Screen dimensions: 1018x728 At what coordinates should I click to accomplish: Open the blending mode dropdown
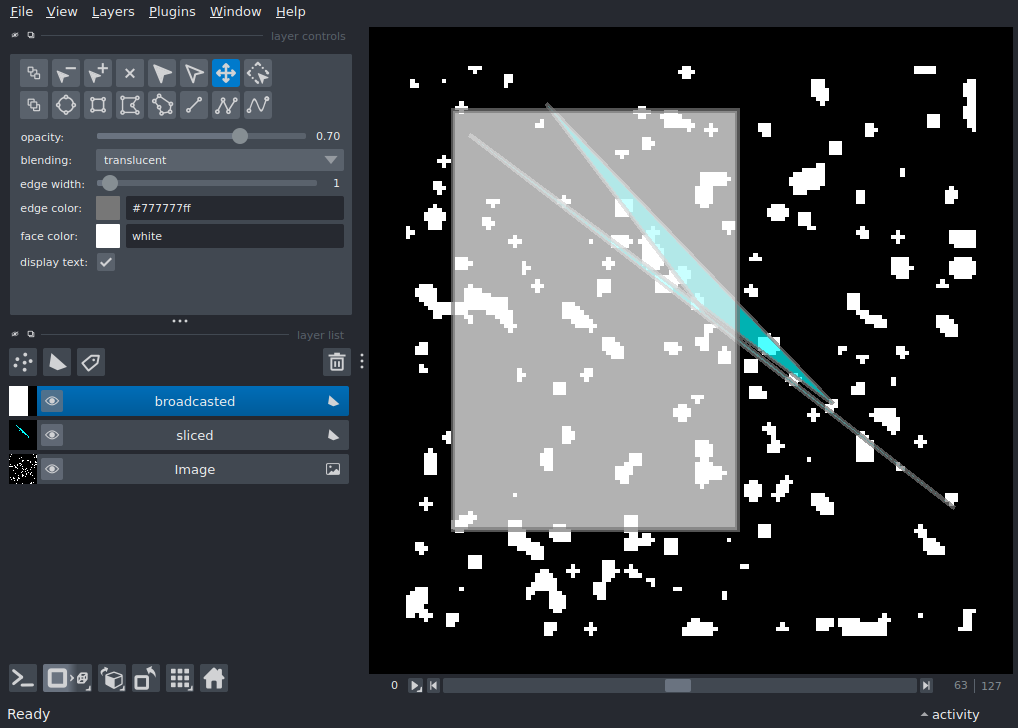point(220,160)
